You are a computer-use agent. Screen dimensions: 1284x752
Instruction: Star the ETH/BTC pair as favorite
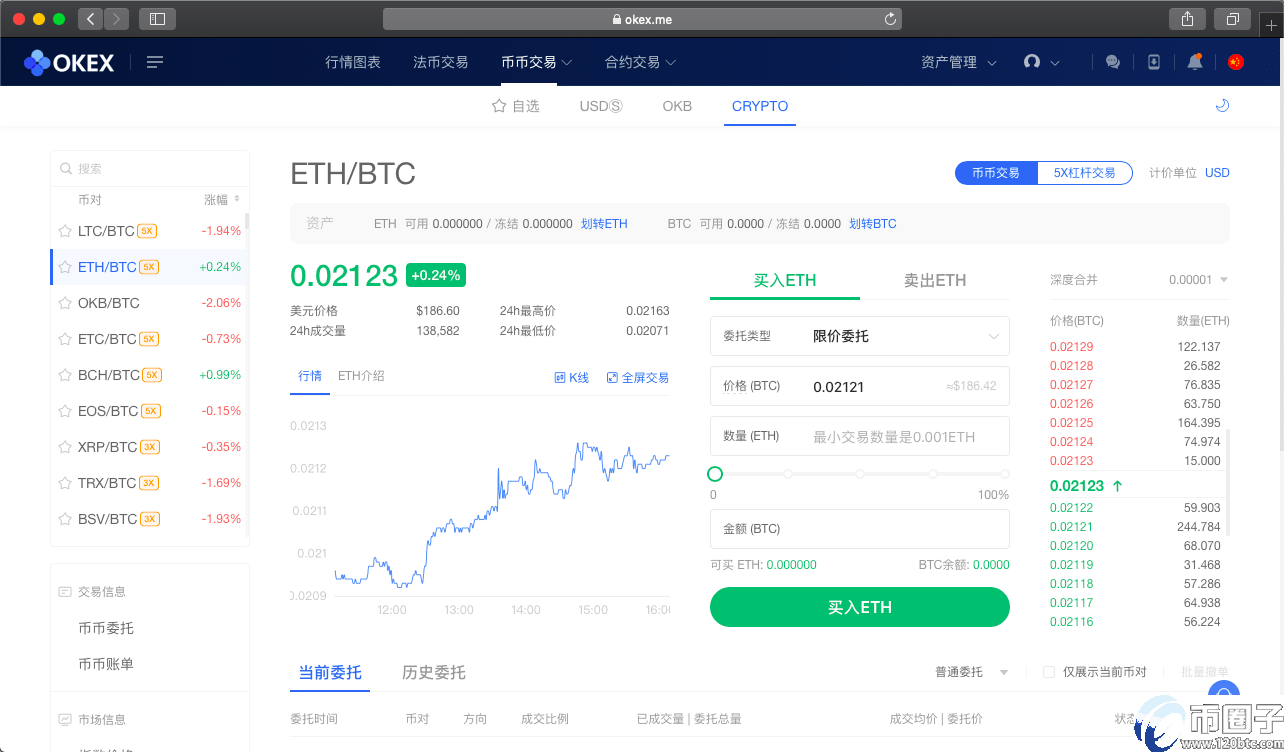tap(65, 267)
